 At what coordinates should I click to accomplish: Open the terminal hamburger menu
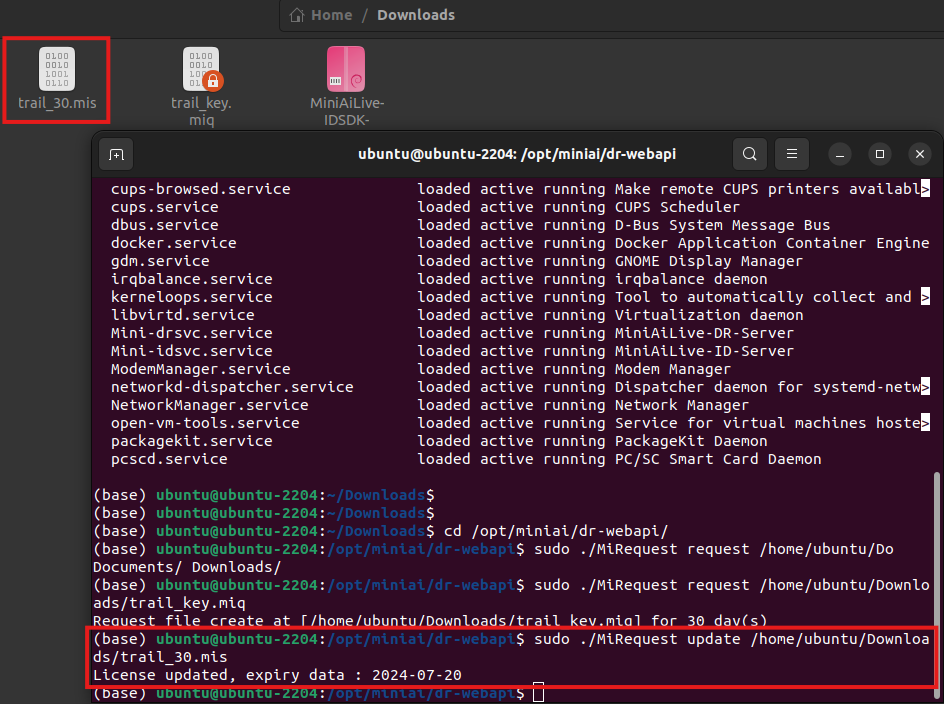791,154
